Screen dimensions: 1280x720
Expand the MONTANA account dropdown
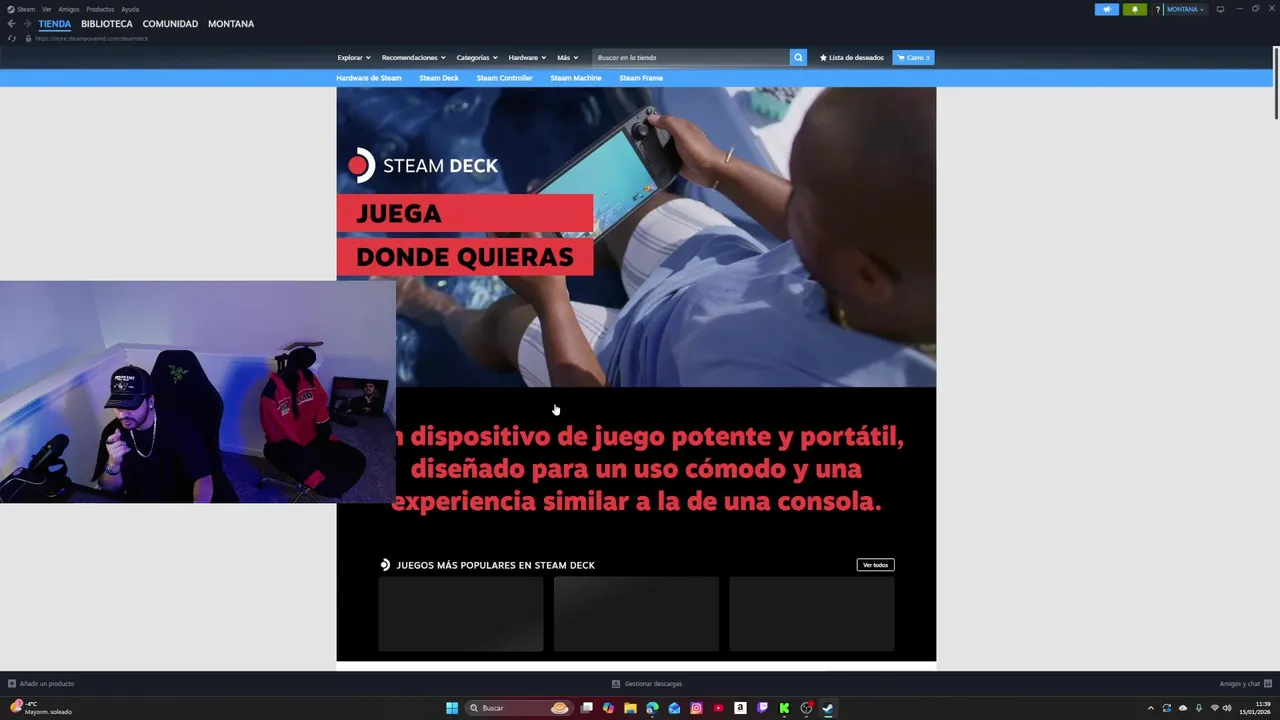[x=1185, y=9]
